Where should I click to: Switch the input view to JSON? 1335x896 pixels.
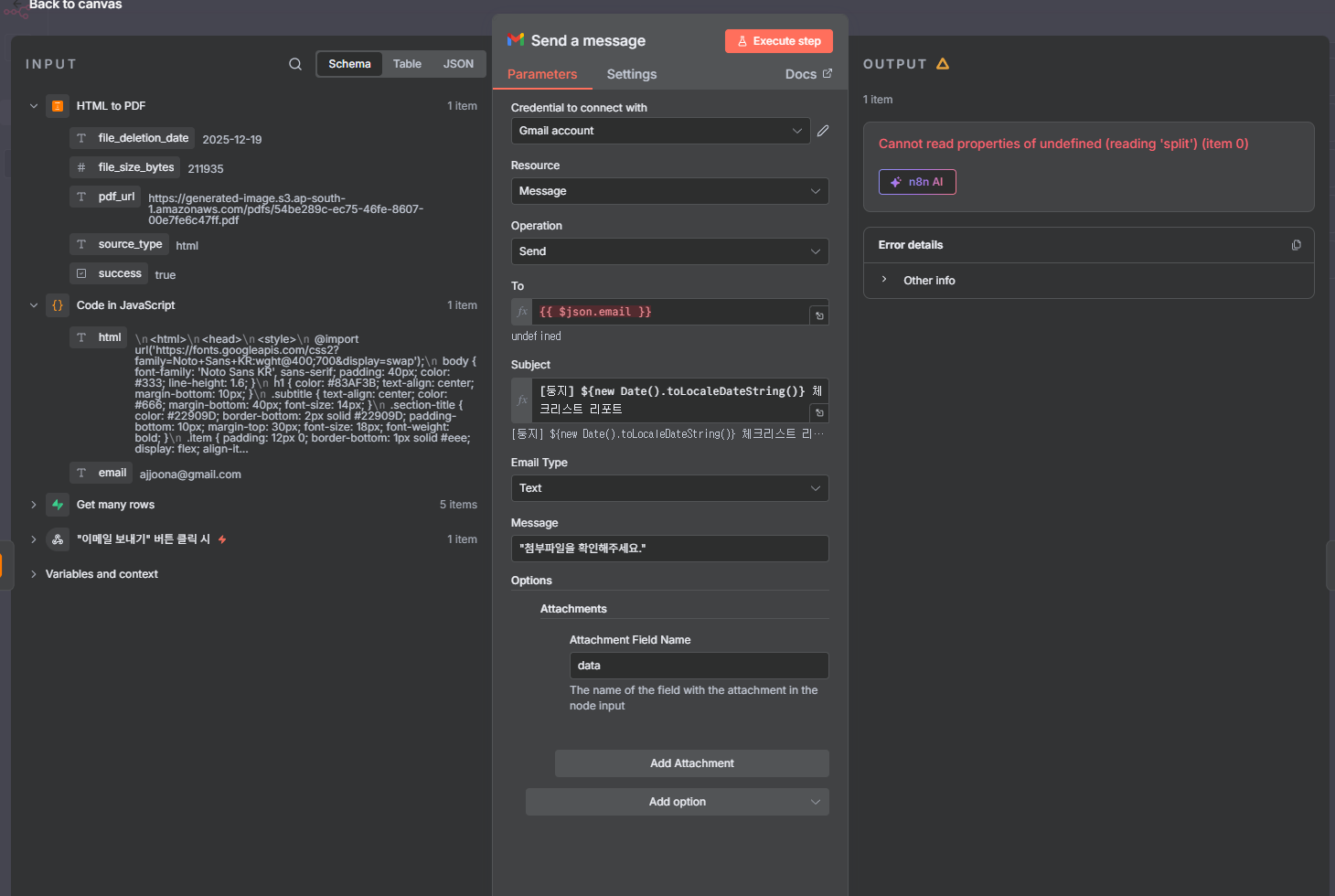[458, 64]
